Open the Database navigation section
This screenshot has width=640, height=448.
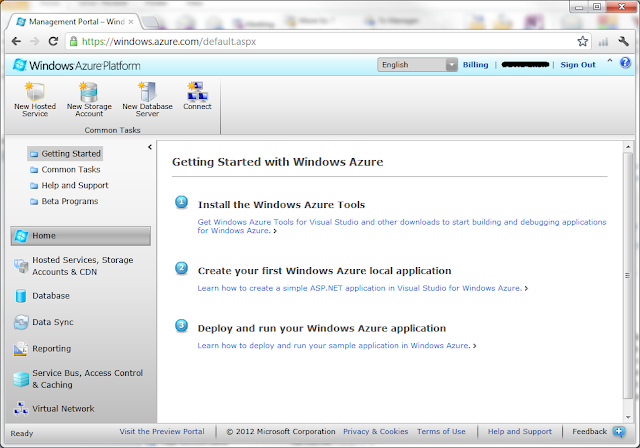(81, 296)
